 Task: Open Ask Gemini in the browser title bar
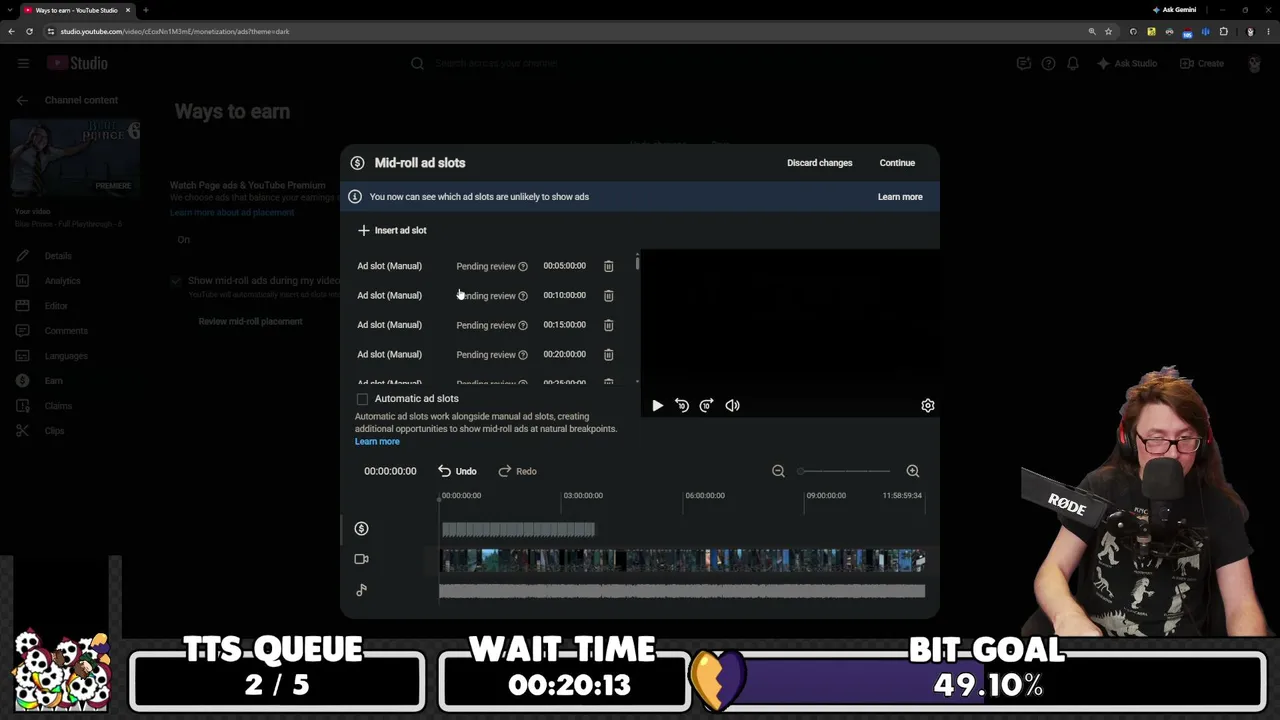click(x=1174, y=10)
